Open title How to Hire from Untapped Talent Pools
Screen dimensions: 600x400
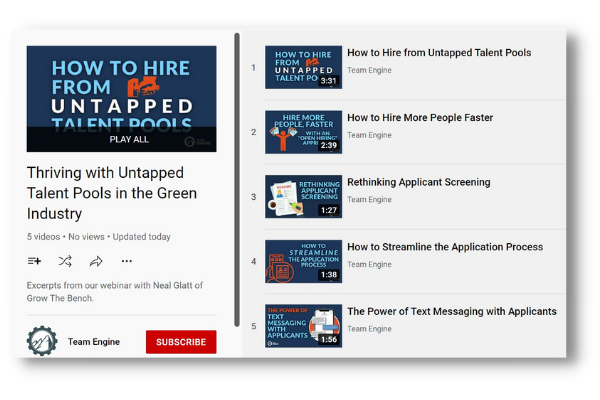pyautogui.click(x=439, y=53)
